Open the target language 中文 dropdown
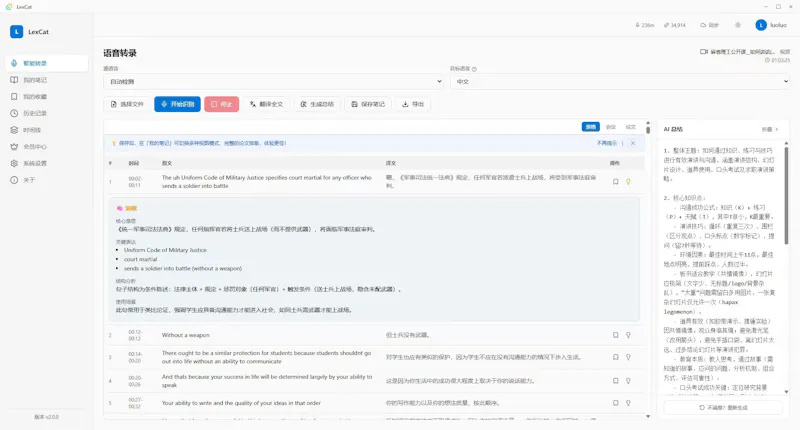 point(619,82)
